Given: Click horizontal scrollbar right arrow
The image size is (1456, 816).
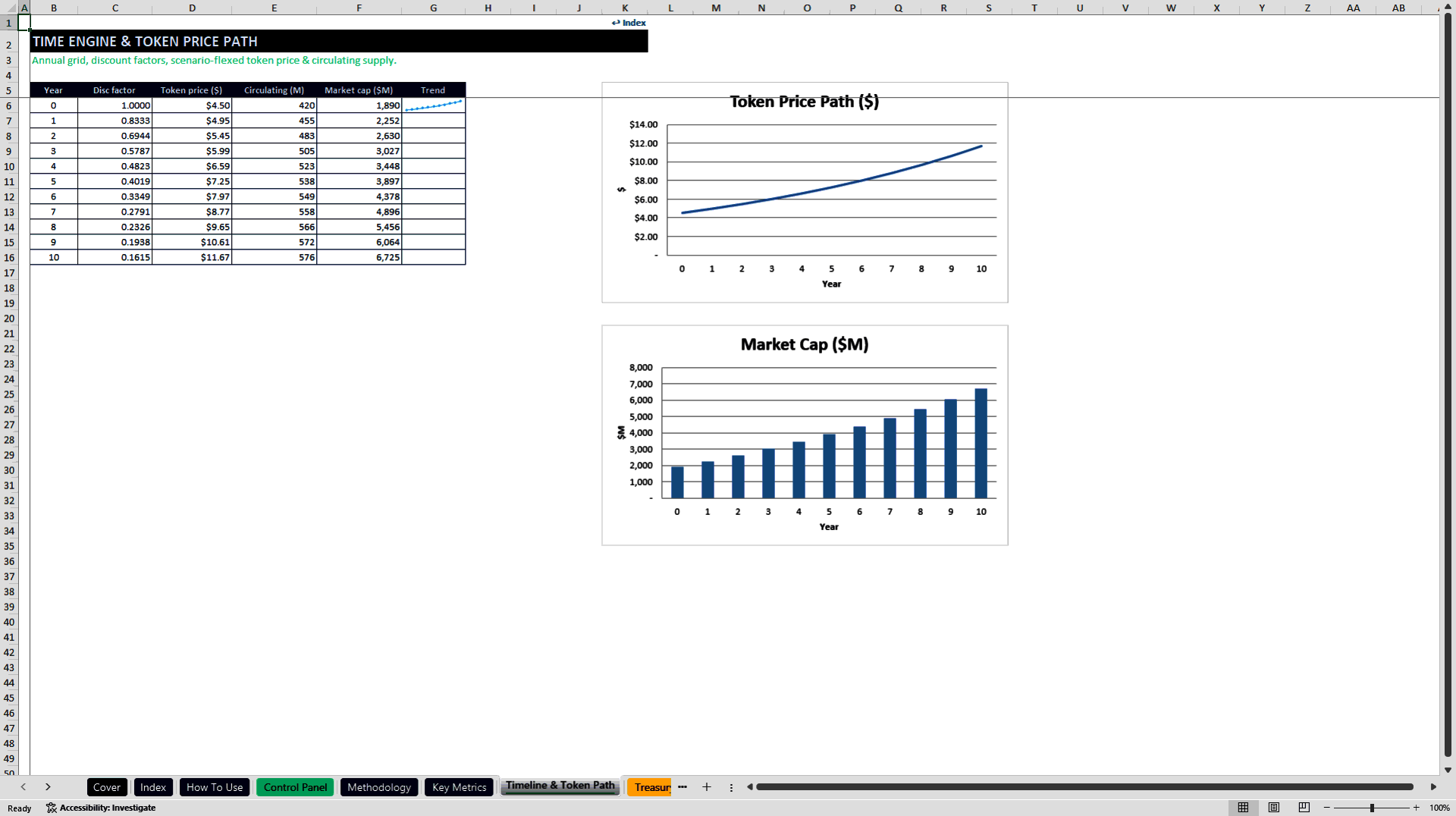Looking at the screenshot, I should click(x=1433, y=787).
